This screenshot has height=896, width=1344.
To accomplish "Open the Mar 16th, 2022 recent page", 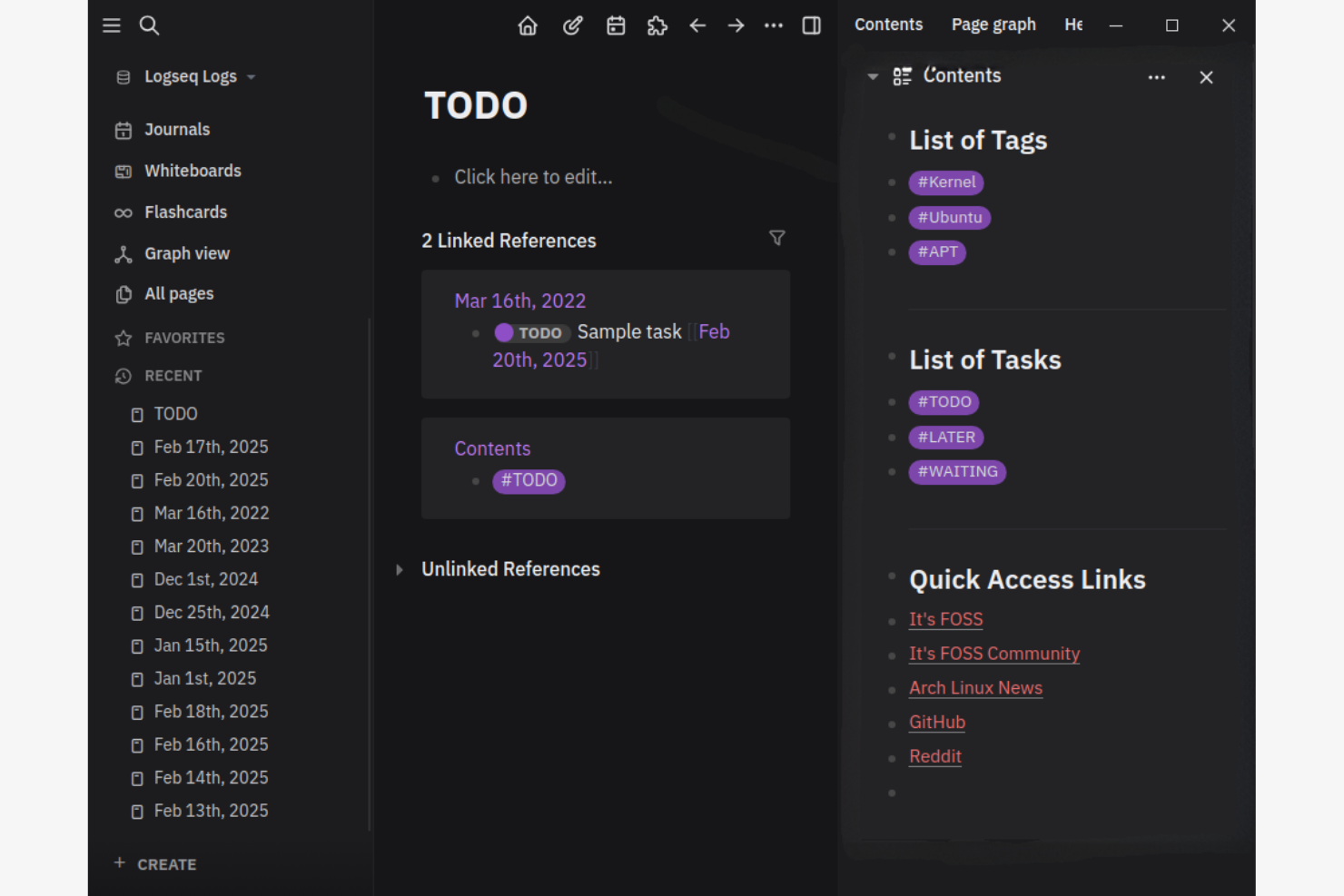I will [211, 513].
